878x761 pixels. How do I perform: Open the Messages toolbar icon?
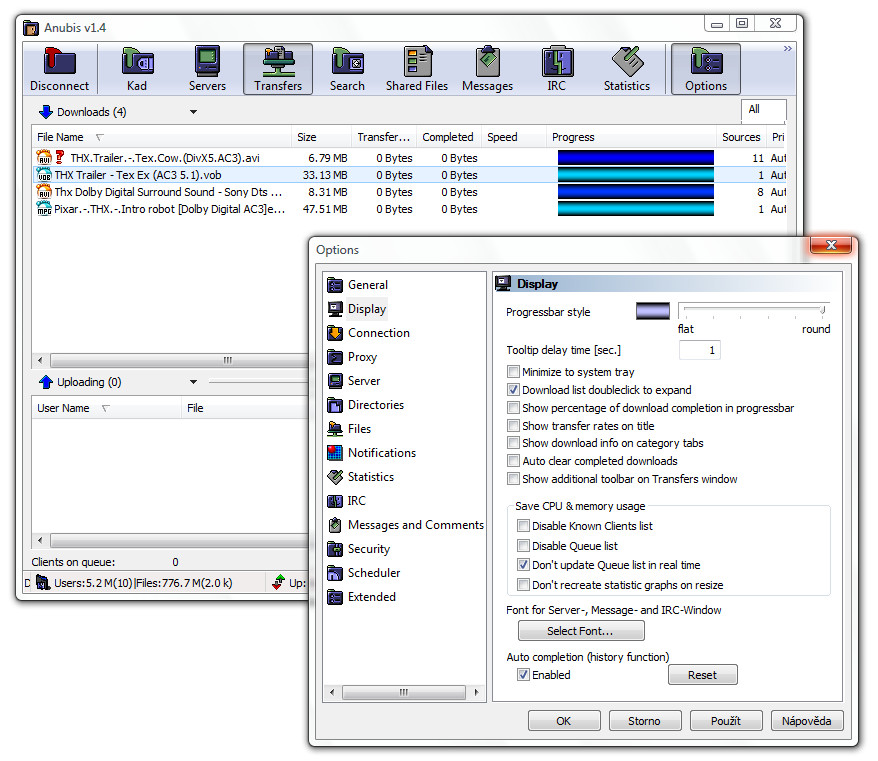(487, 69)
